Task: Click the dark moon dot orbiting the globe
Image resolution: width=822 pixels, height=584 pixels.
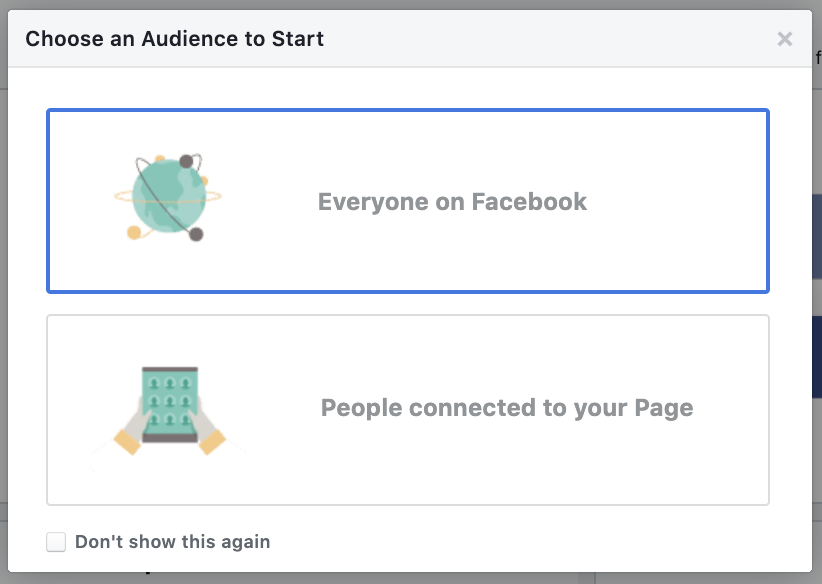Action: click(x=196, y=234)
